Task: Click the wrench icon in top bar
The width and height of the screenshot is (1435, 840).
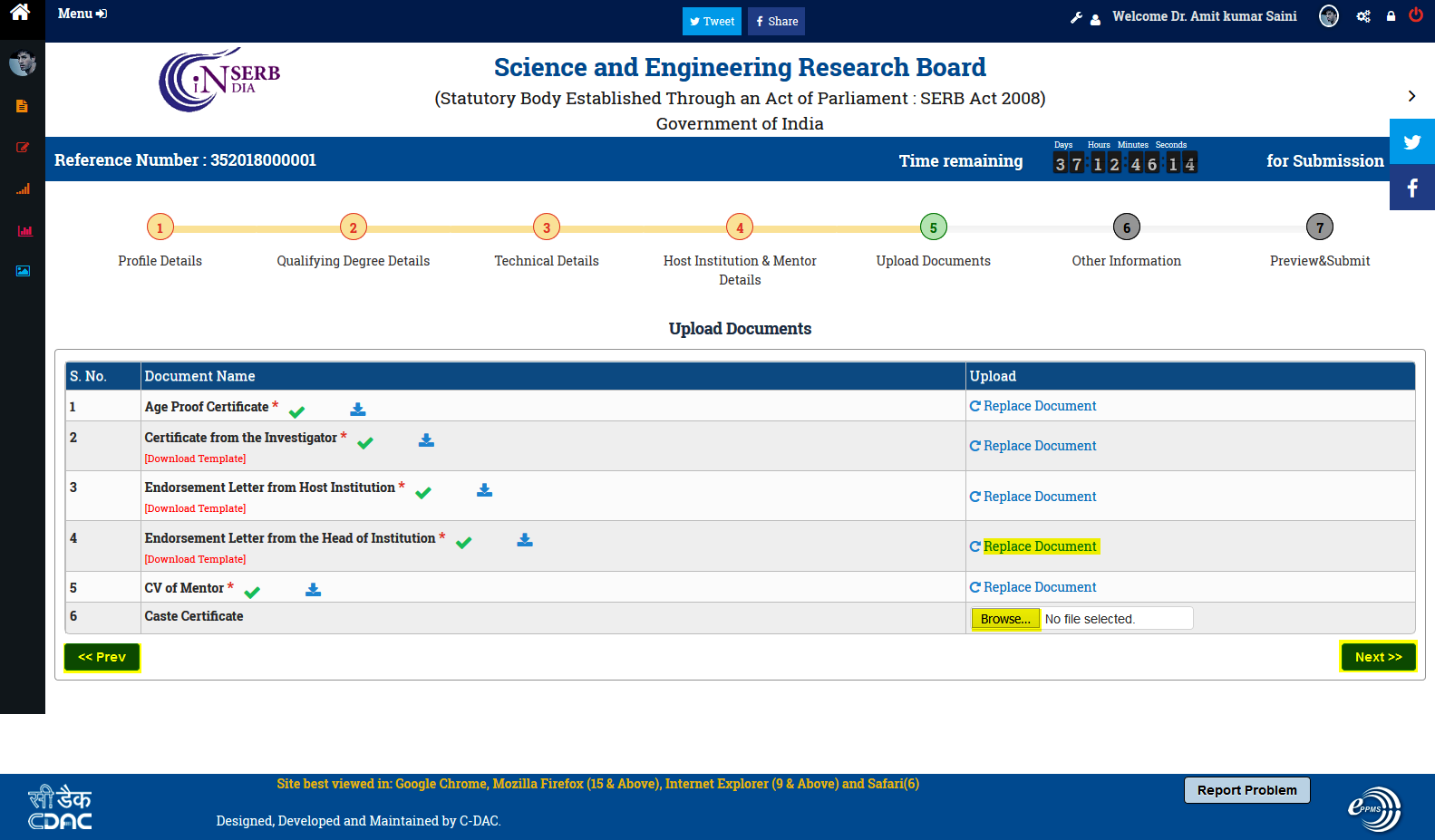Action: 1076,17
